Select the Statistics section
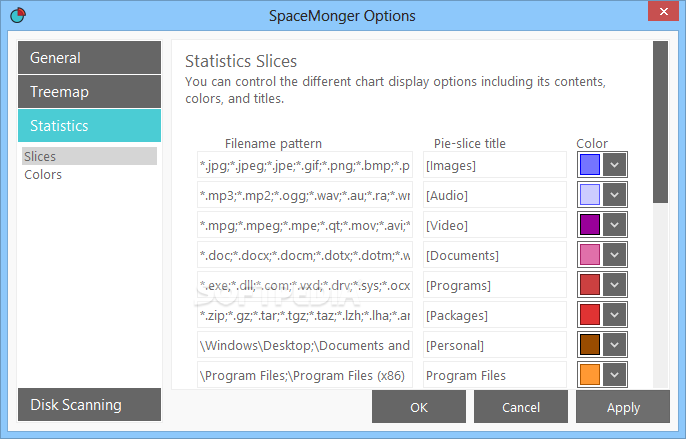The image size is (686, 439). (x=89, y=126)
